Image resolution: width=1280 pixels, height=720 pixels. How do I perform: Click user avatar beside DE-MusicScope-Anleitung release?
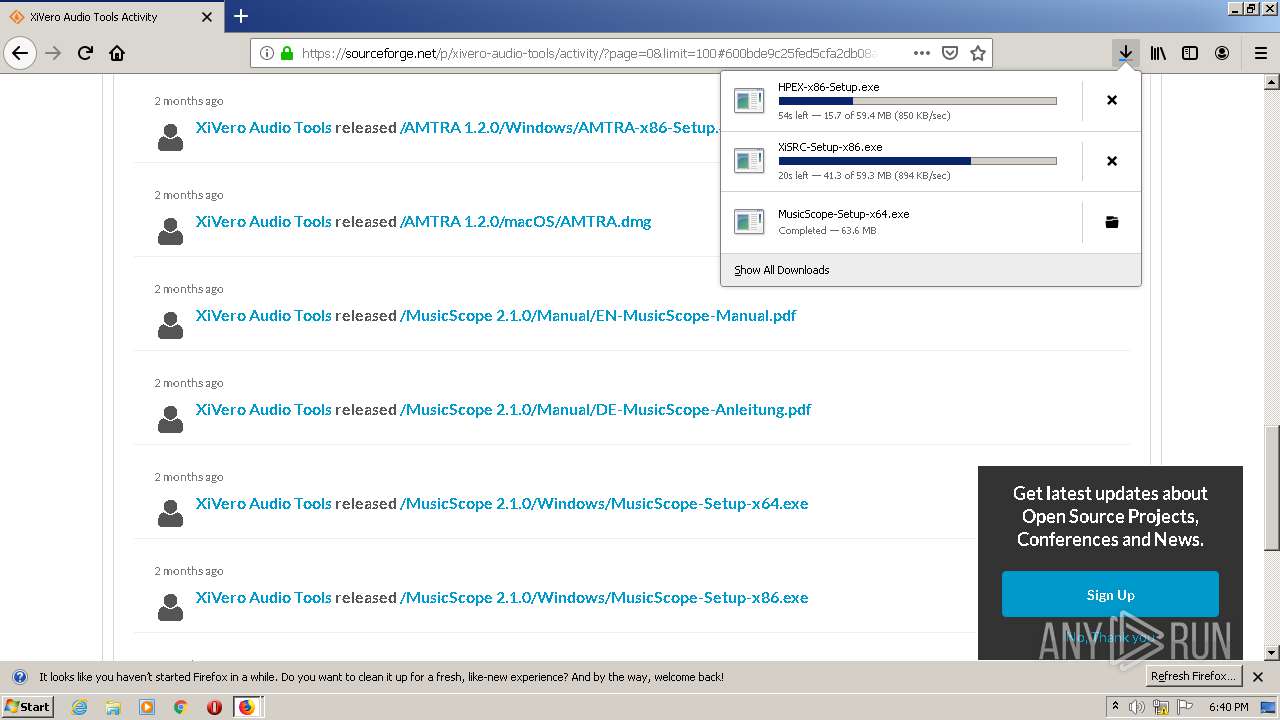(171, 419)
